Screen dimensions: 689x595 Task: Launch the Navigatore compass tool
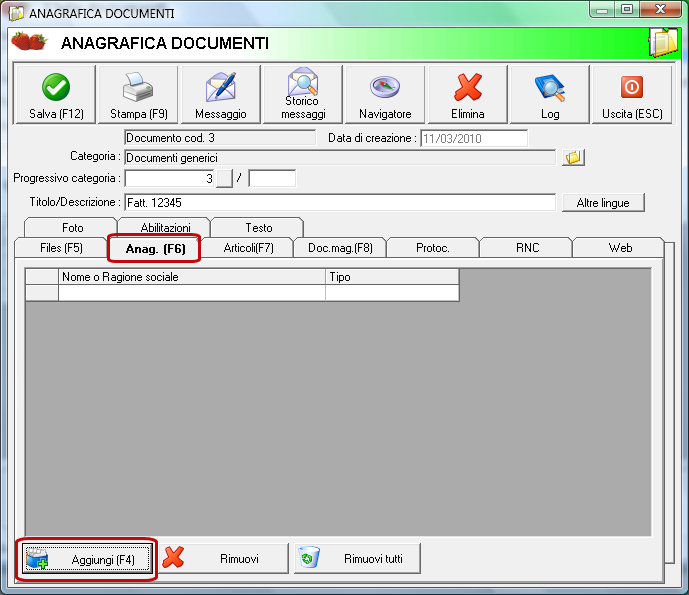point(385,94)
